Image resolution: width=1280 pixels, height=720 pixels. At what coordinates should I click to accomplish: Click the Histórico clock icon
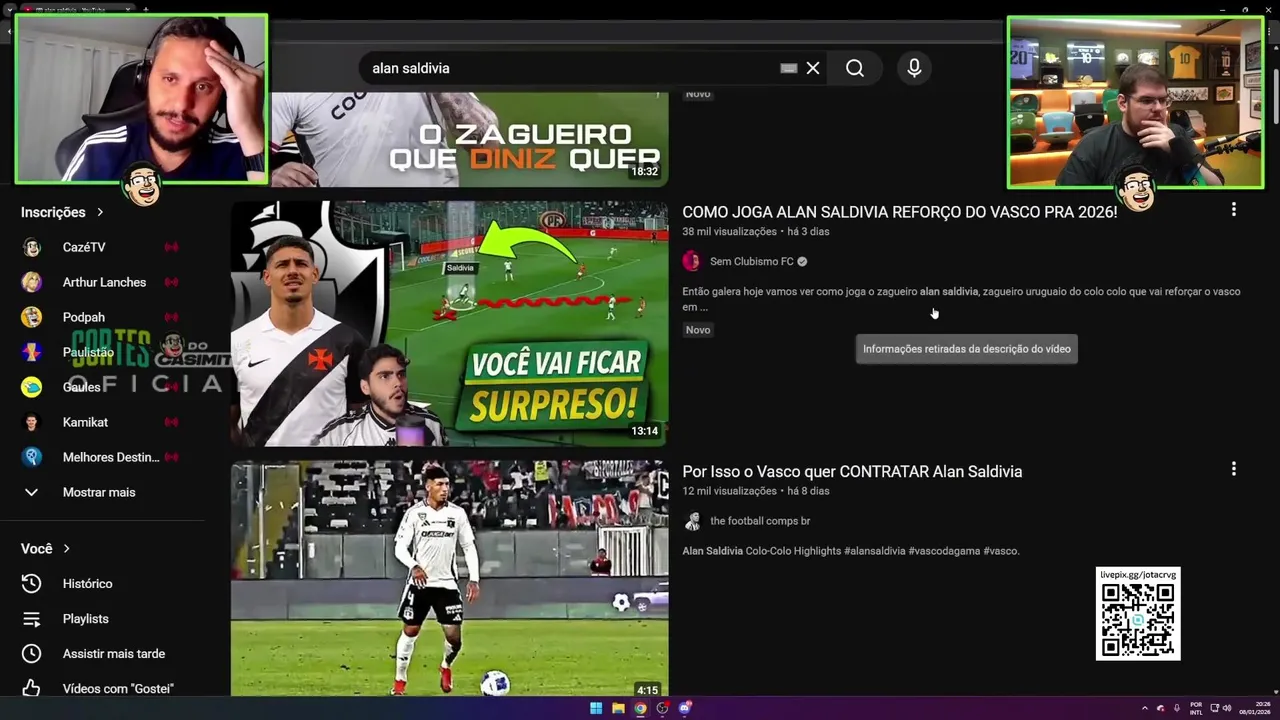pos(32,584)
